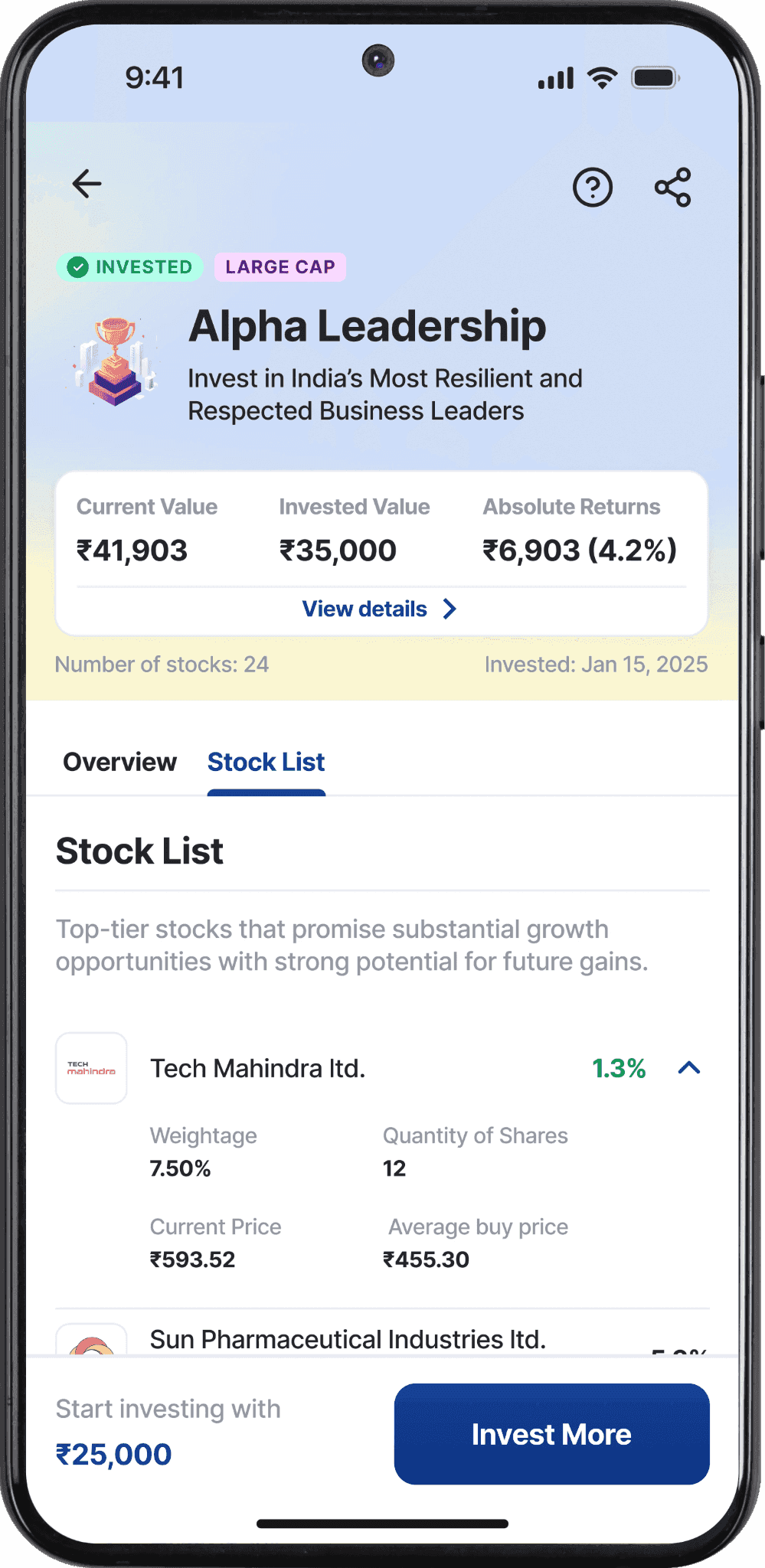Tap the back arrow icon
The width and height of the screenshot is (765, 1568).
tap(87, 184)
